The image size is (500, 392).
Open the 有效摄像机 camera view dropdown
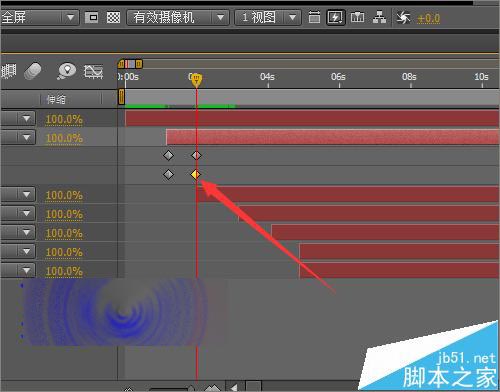coord(178,18)
